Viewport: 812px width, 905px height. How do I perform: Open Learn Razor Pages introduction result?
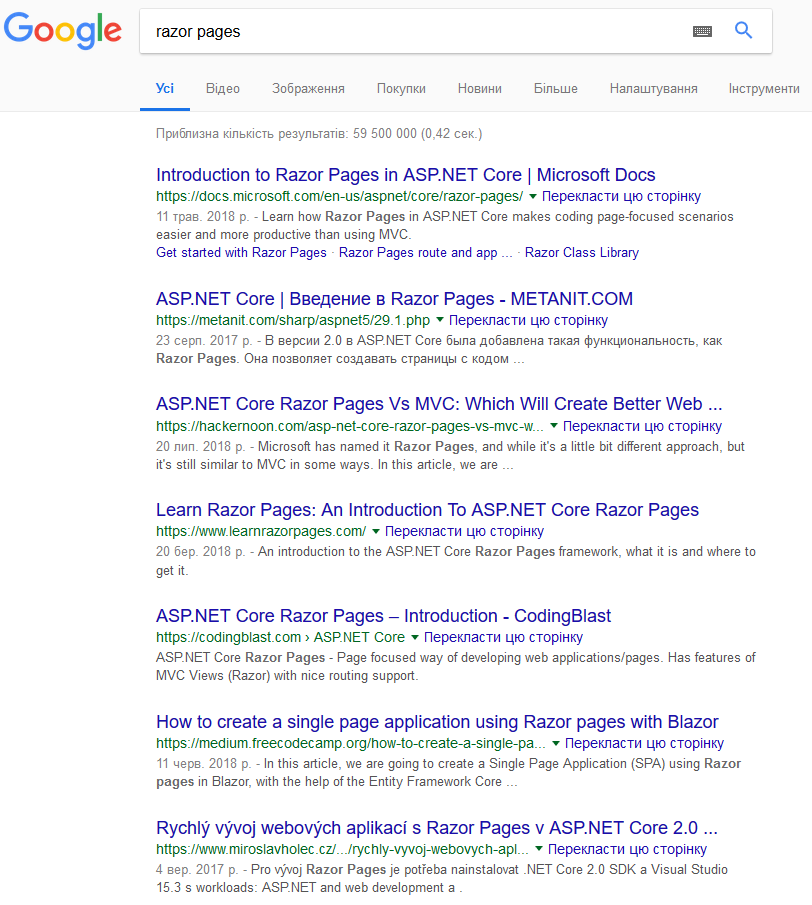(x=427, y=510)
